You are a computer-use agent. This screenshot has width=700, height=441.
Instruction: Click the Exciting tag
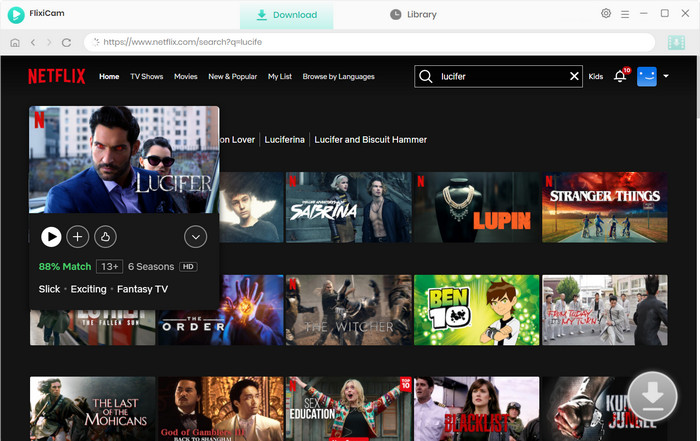point(88,289)
